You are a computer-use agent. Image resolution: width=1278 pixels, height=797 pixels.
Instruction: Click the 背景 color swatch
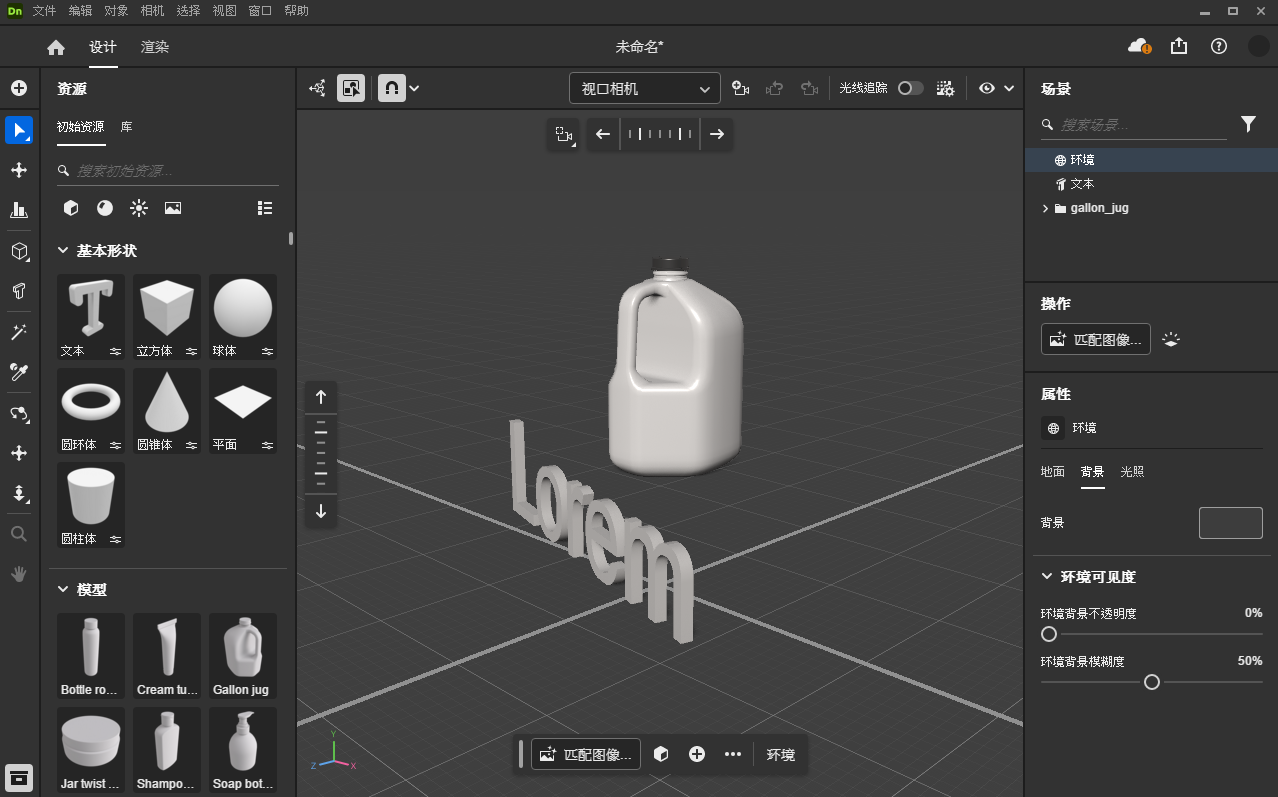1230,522
